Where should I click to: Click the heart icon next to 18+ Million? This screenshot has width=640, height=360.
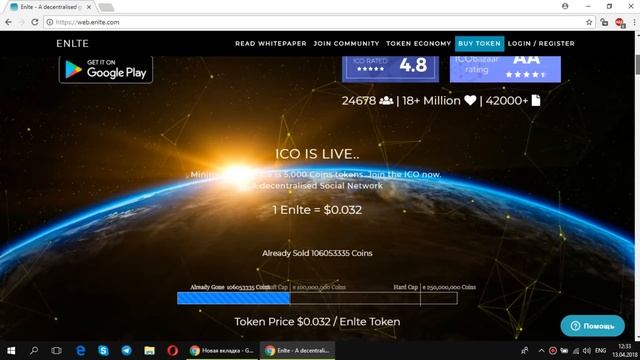tap(470, 100)
